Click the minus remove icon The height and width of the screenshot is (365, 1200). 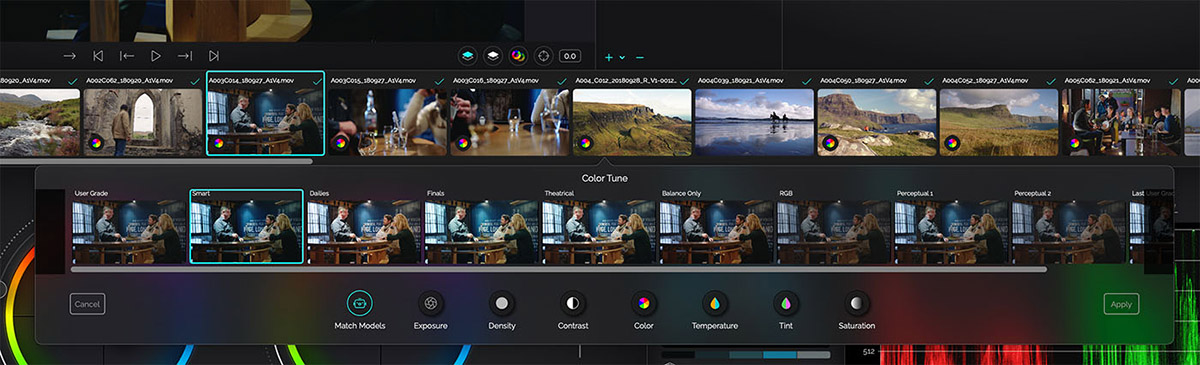(x=640, y=57)
